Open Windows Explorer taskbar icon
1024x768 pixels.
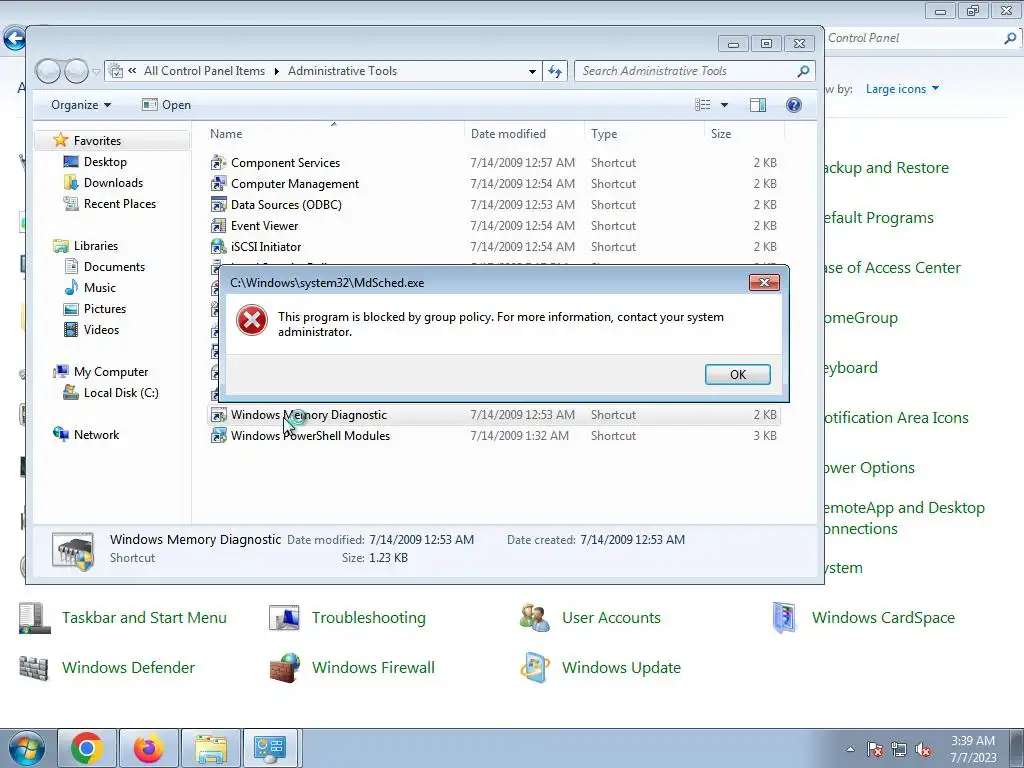tap(210, 748)
